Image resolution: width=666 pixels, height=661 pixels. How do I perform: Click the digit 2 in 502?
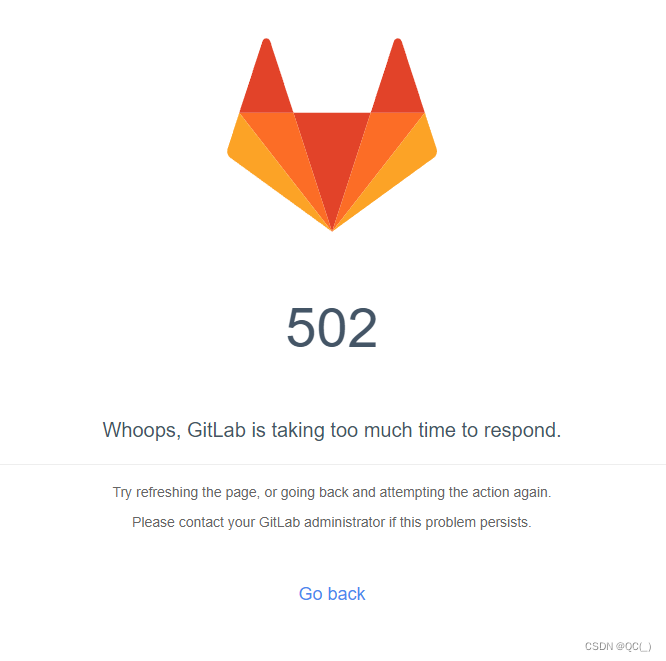363,327
